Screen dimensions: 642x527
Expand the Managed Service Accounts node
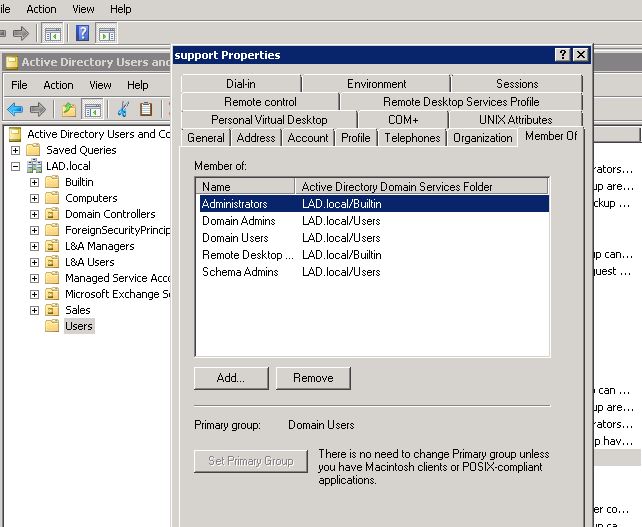(34, 278)
